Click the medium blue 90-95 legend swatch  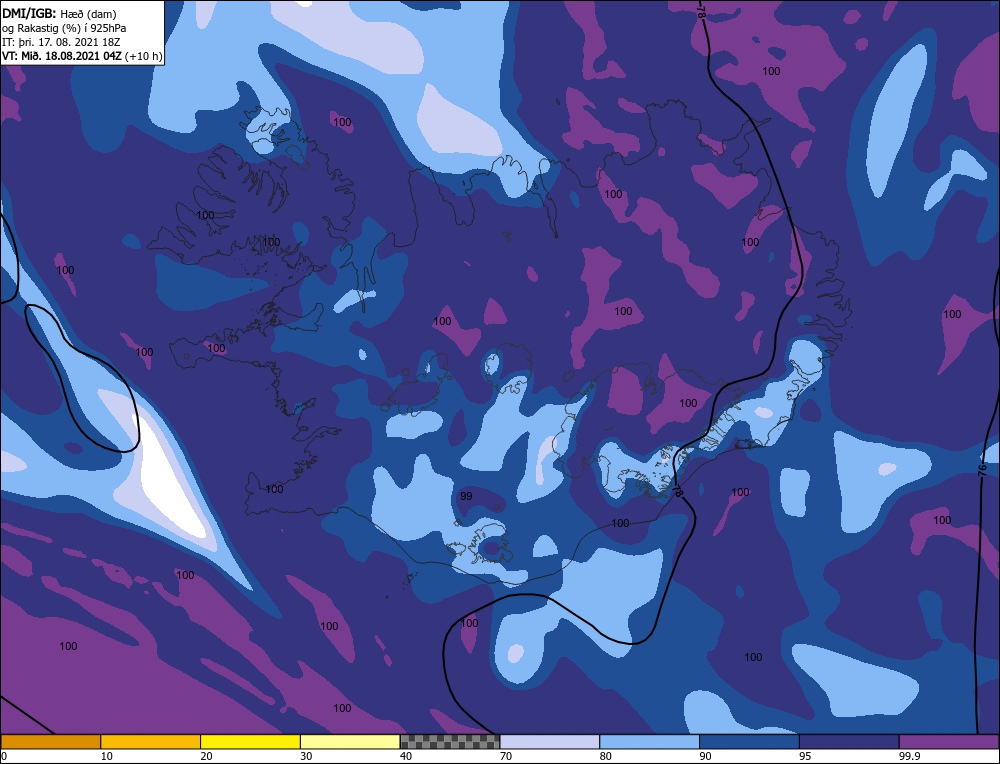[x=749, y=741]
